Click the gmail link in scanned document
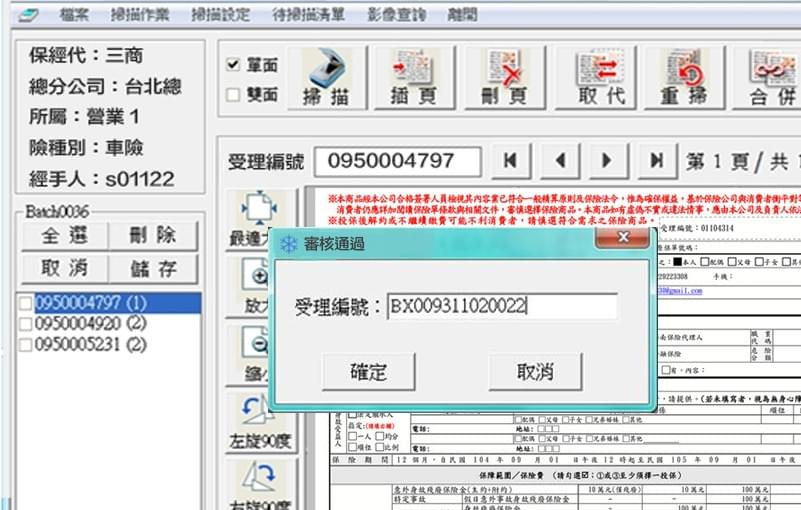The width and height of the screenshot is (801, 510). point(680,291)
